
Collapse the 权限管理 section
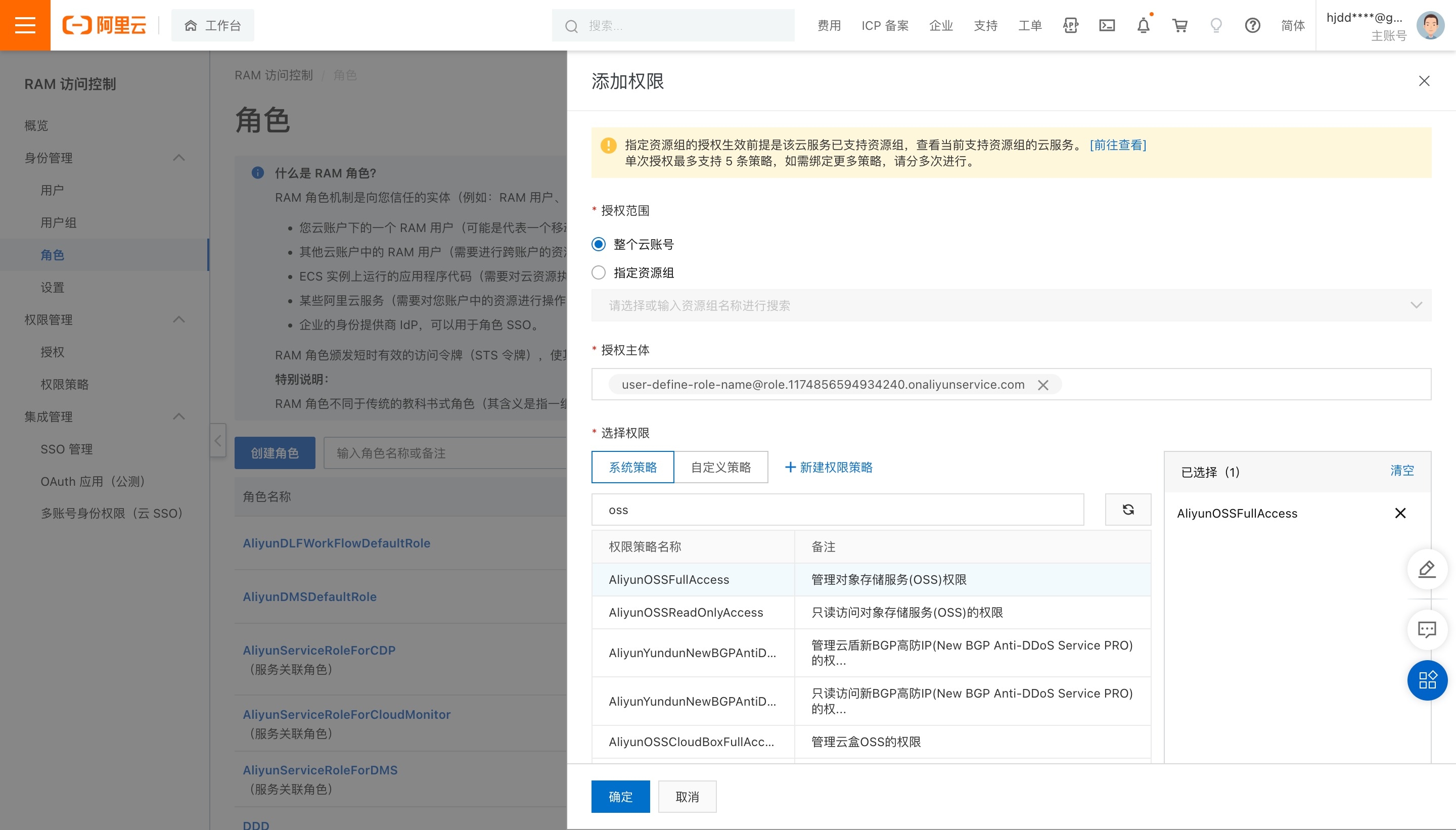[x=178, y=319]
